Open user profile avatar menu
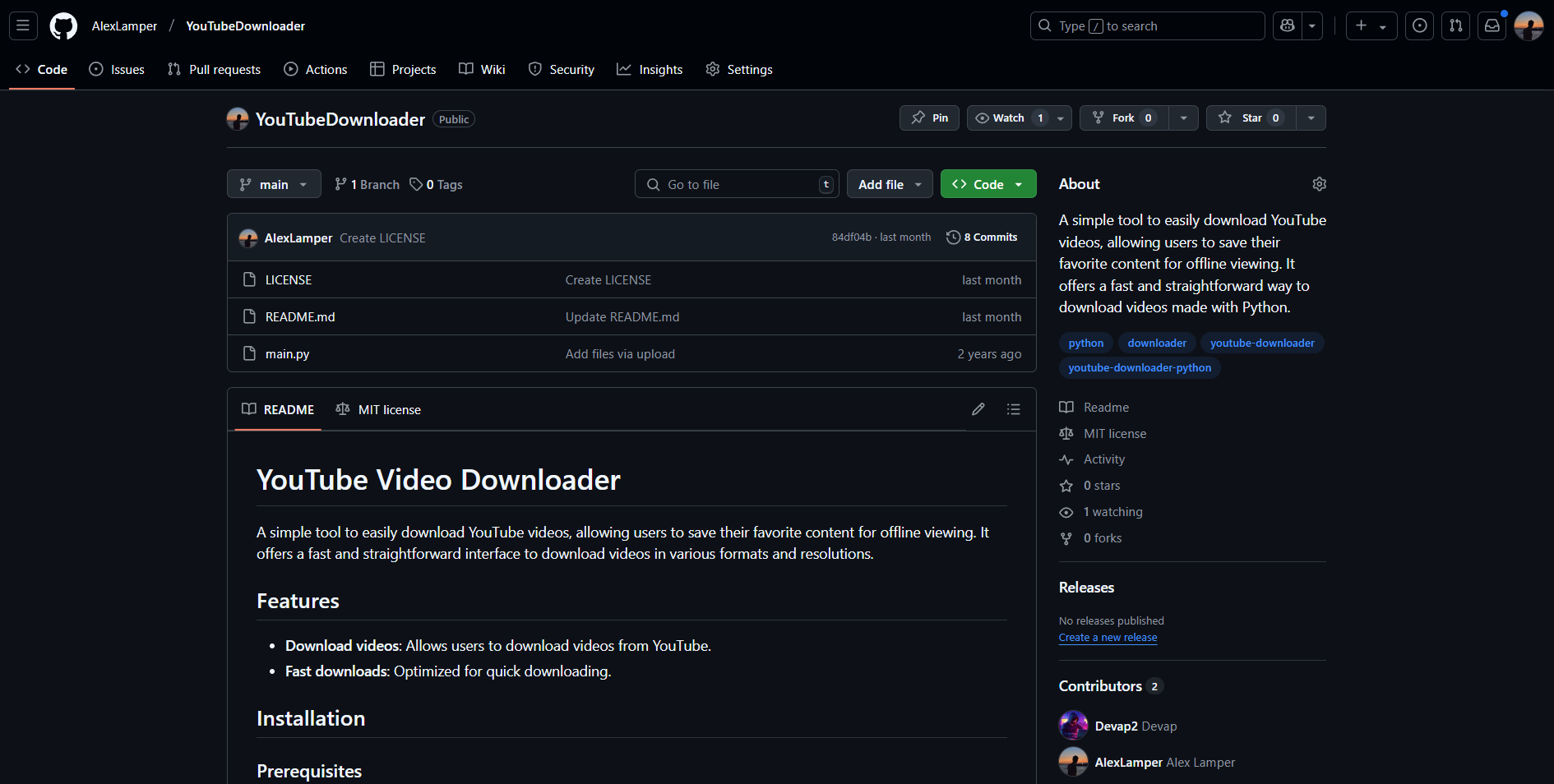Screen dimensions: 1554x784 point(1529,25)
